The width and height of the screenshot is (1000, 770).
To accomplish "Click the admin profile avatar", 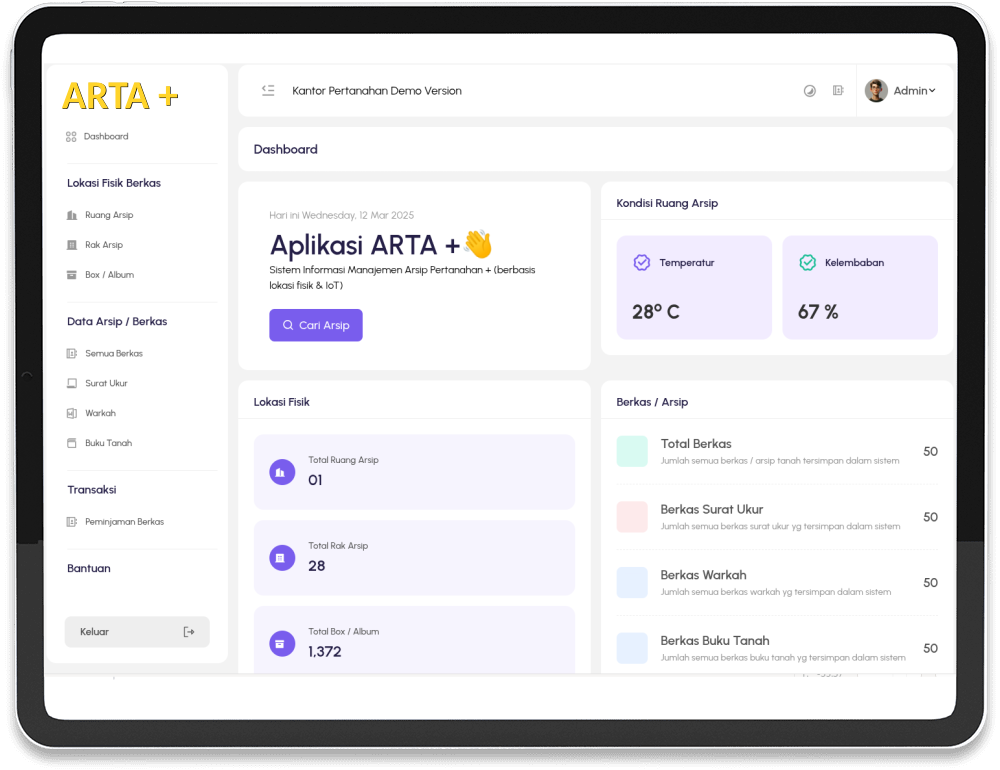I will coord(876,91).
